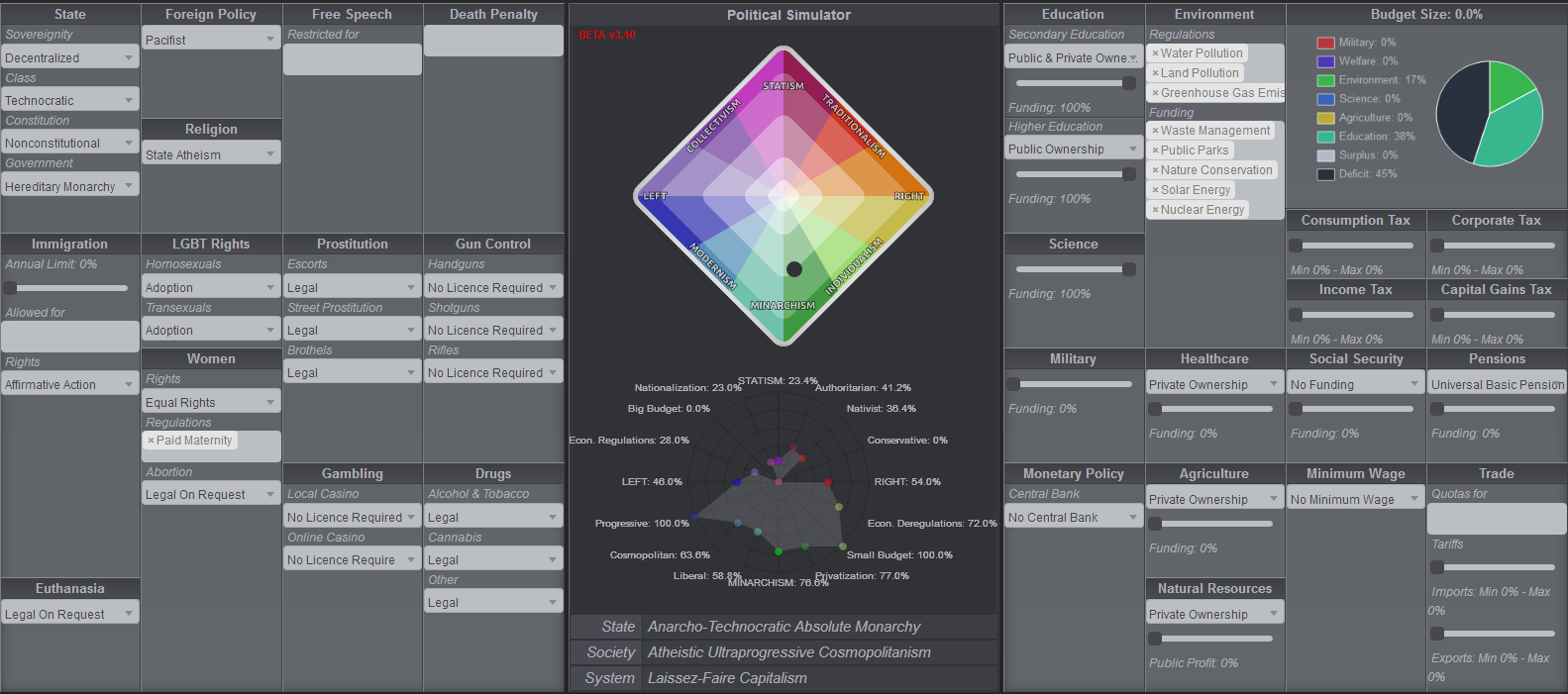Open the Minimum Wage dropdown

point(1355,499)
